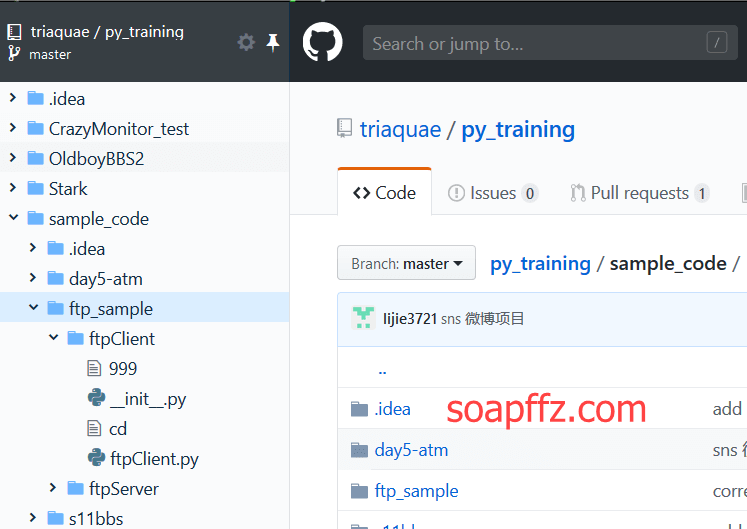Image resolution: width=747 pixels, height=529 pixels.
Task: Select OldboyBBS2 in the tree
Action: 96,159
